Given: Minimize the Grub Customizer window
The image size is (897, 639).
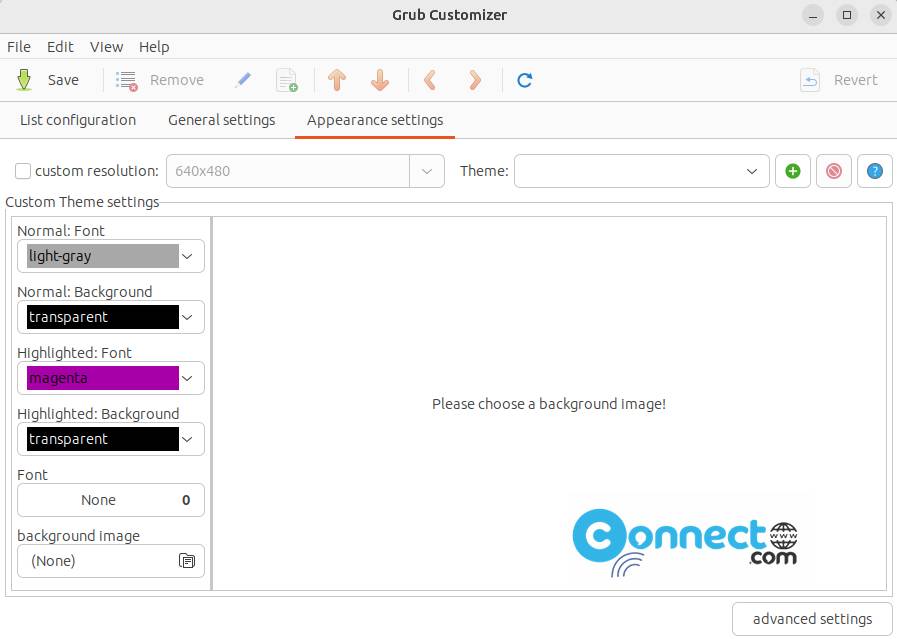Looking at the screenshot, I should (813, 15).
